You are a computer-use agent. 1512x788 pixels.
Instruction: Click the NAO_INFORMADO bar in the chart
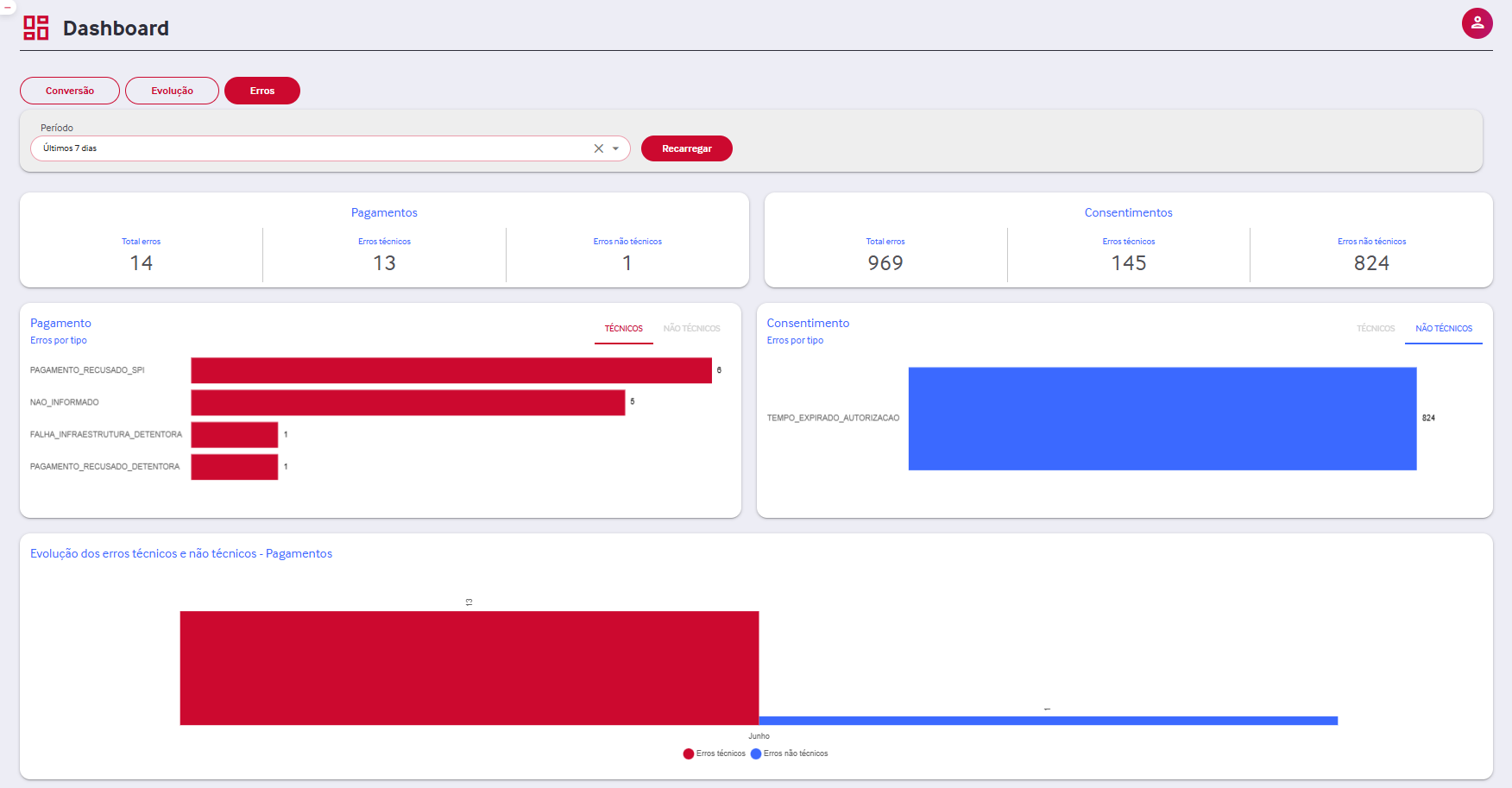click(408, 402)
